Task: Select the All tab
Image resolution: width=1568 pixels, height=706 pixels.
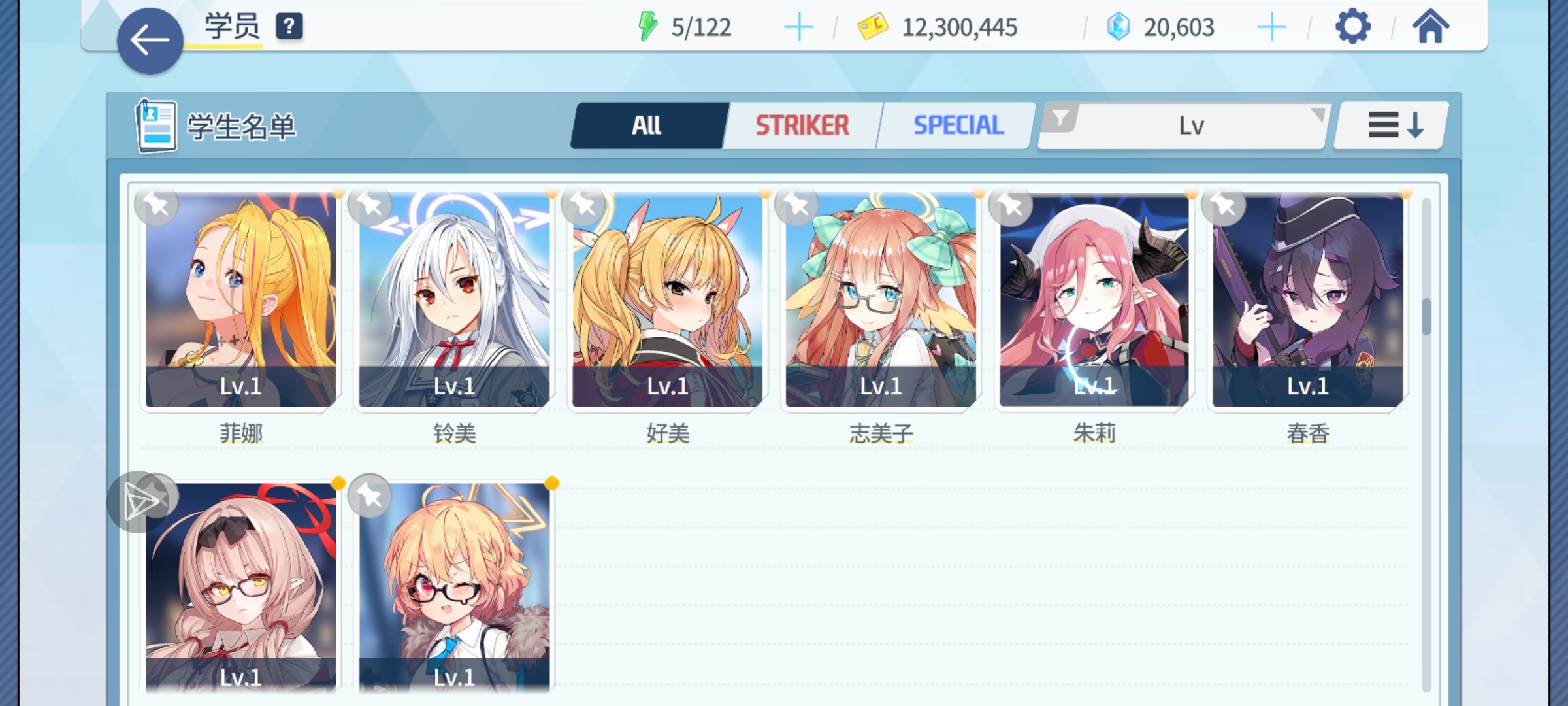Action: (x=647, y=125)
